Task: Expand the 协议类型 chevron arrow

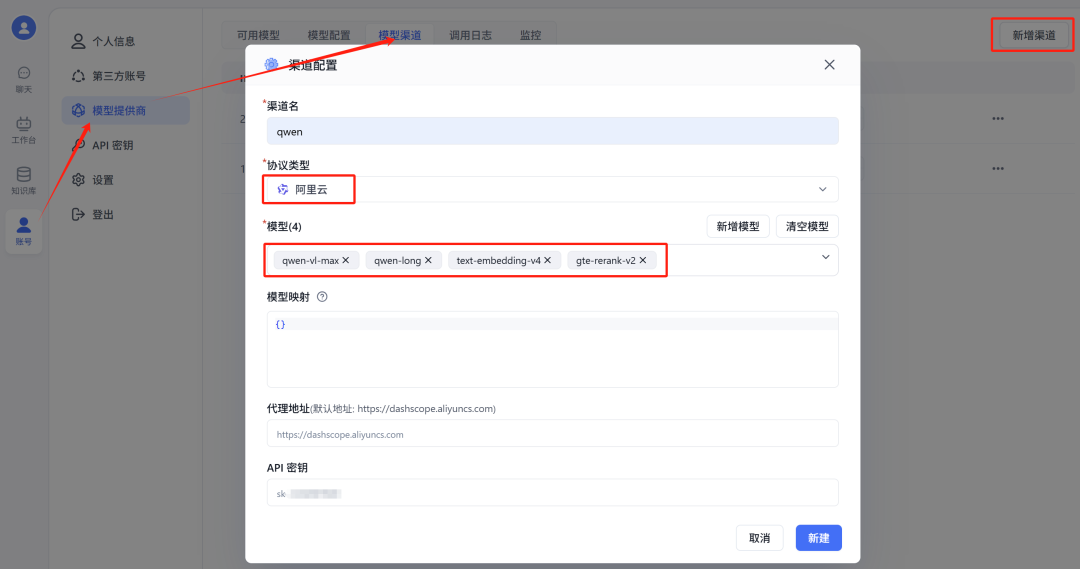Action: [x=822, y=189]
